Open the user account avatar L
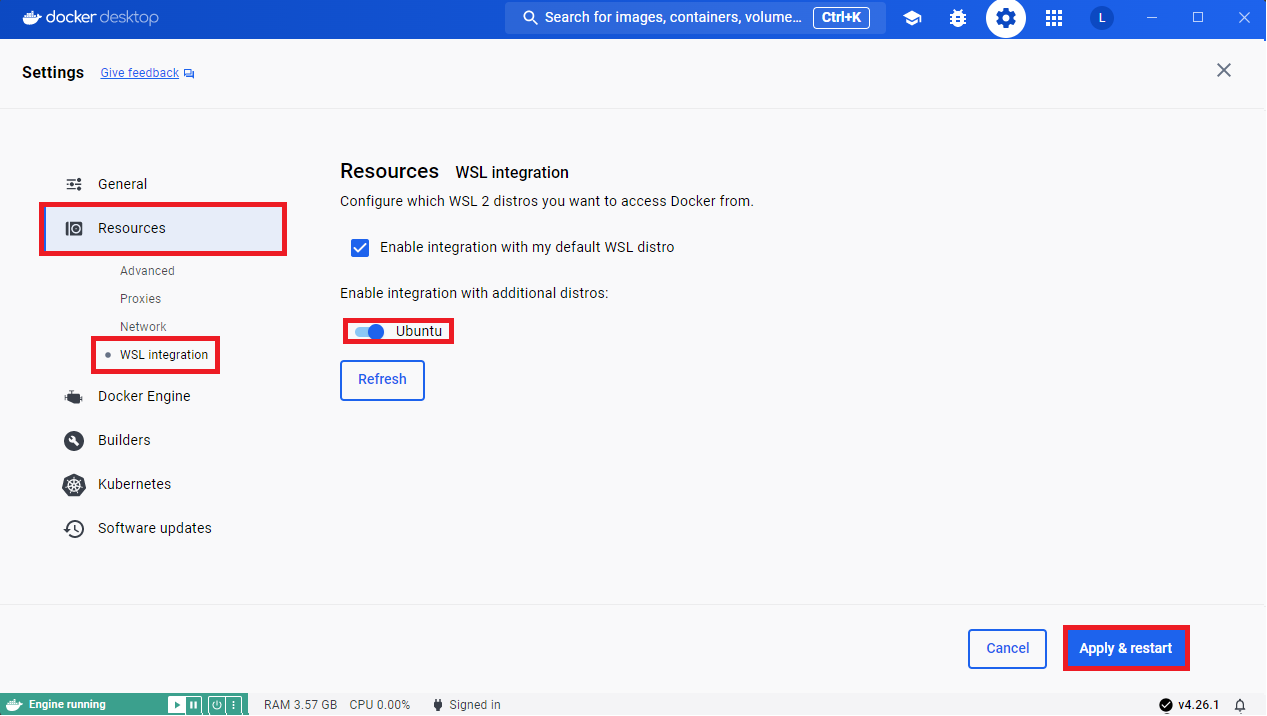The width and height of the screenshot is (1267, 716). 1102,18
